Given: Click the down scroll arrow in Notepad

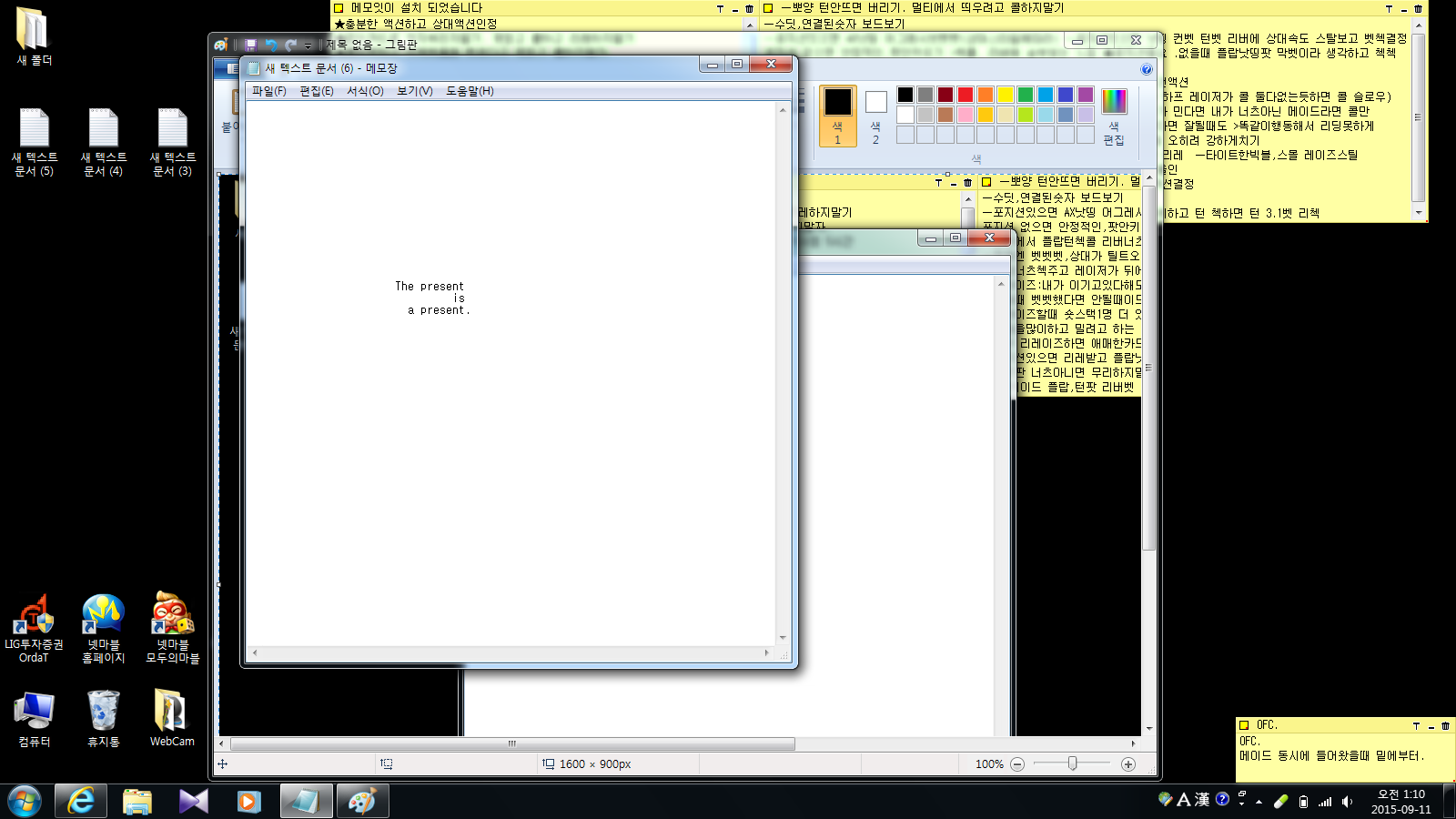Looking at the screenshot, I should (783, 638).
